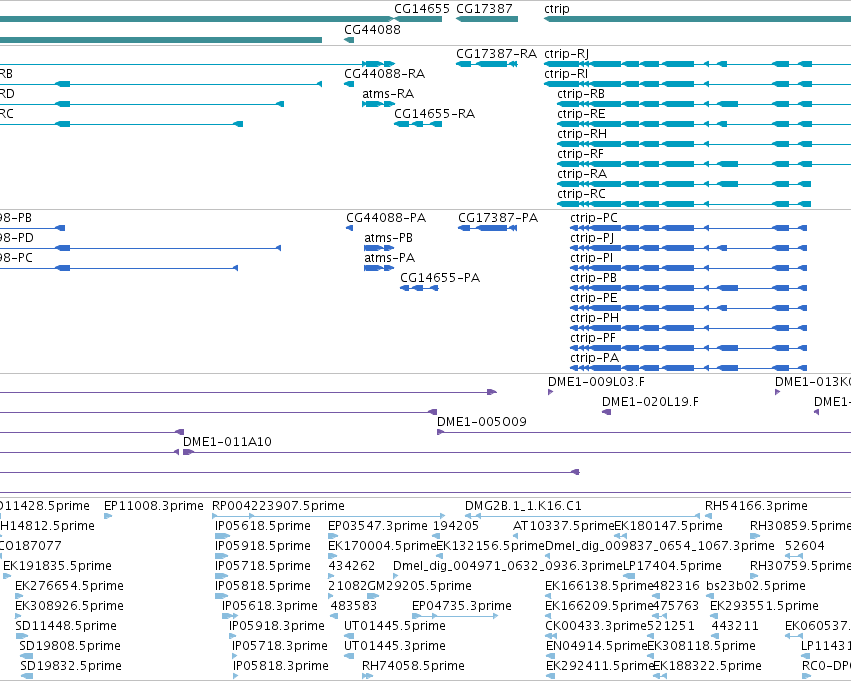Open the UT01445.5prime label
851x681 pixels.
pos(395,627)
